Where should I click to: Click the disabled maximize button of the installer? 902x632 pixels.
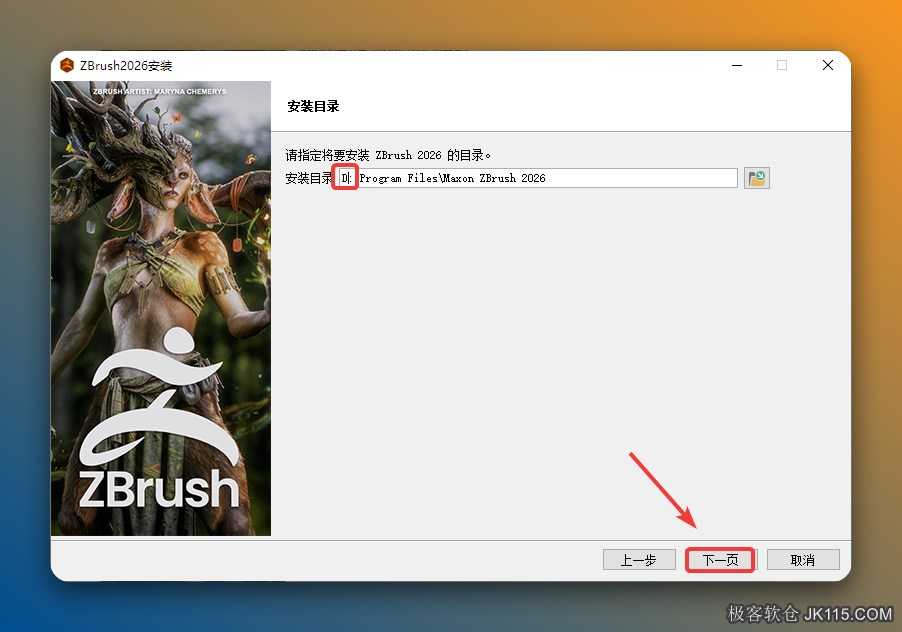[782, 66]
